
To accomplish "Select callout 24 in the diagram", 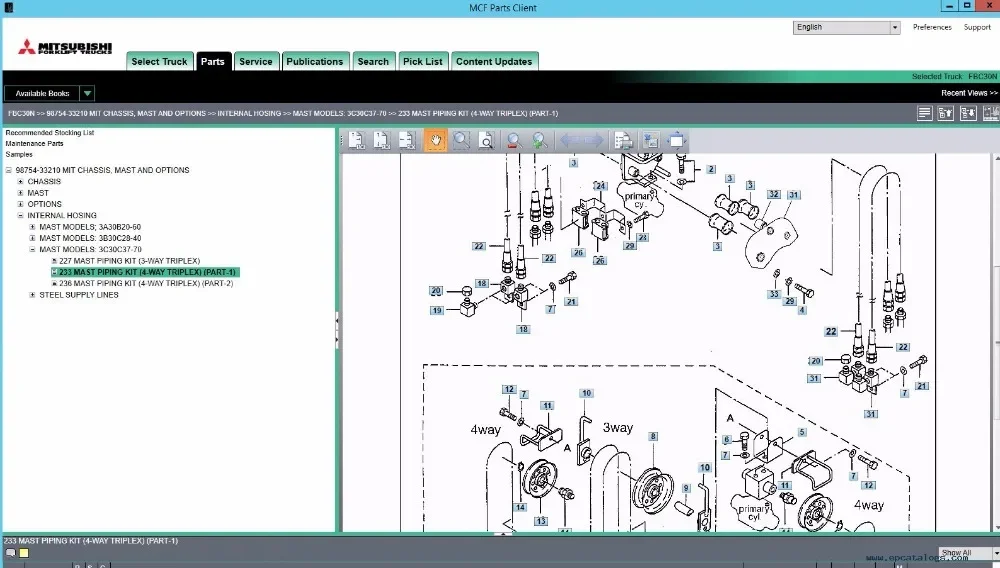I will tap(600, 186).
